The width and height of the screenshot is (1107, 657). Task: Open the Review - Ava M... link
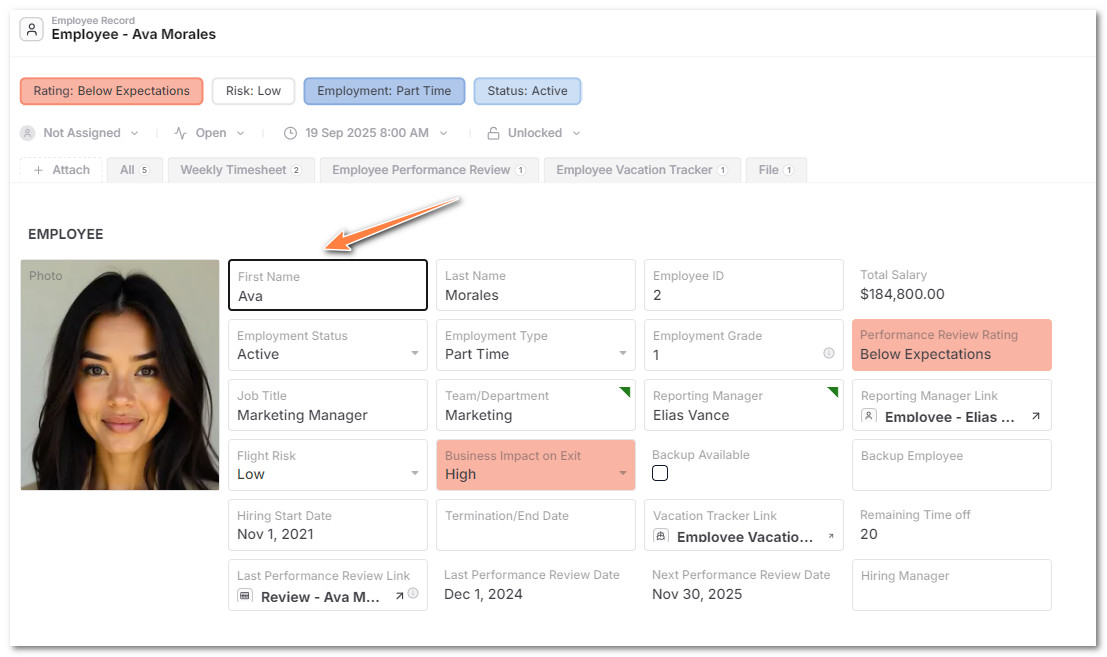(320, 597)
